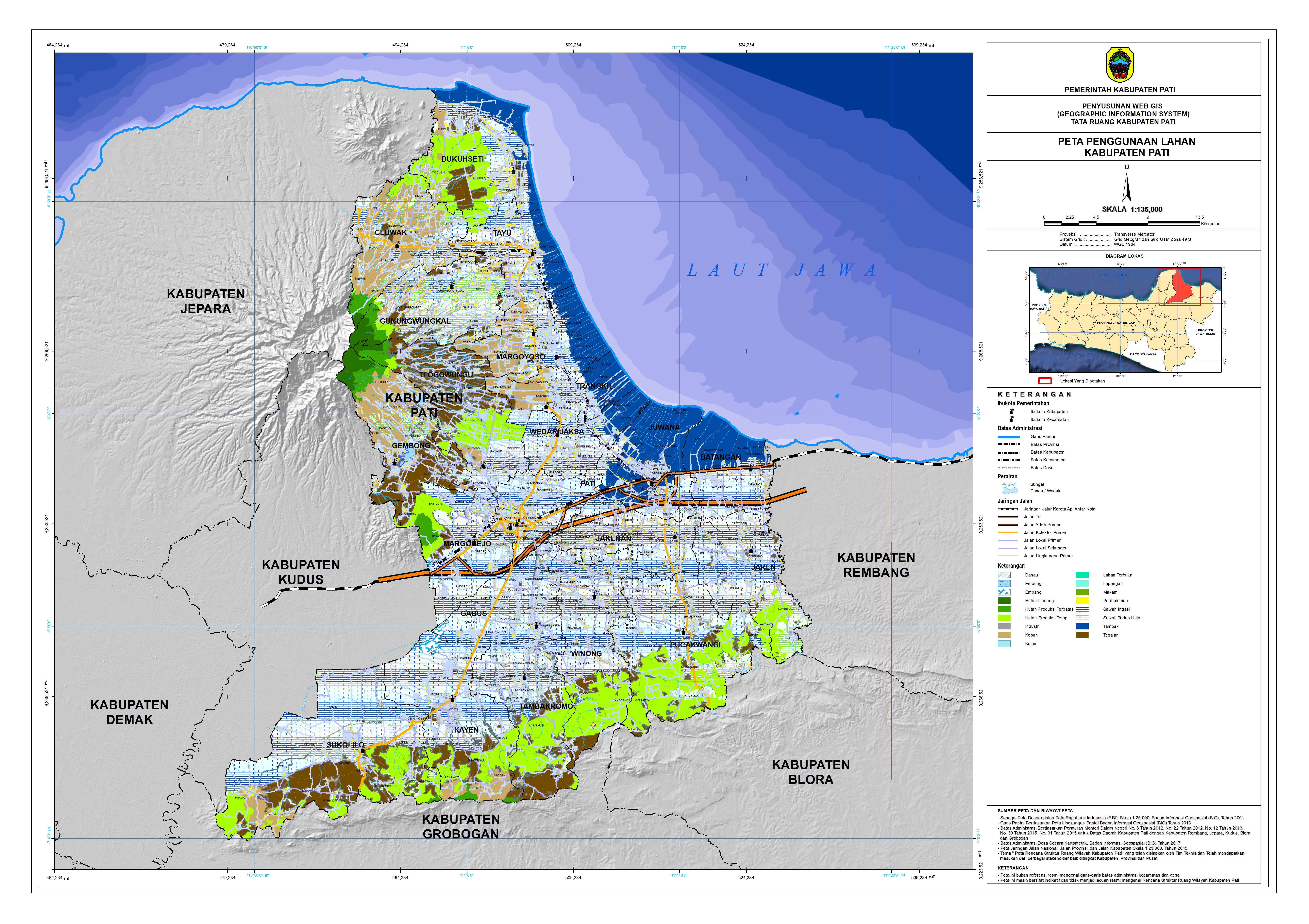The image size is (1309, 924).
Task: Click the north arrow symbol
Action: pyautogui.click(x=1127, y=187)
